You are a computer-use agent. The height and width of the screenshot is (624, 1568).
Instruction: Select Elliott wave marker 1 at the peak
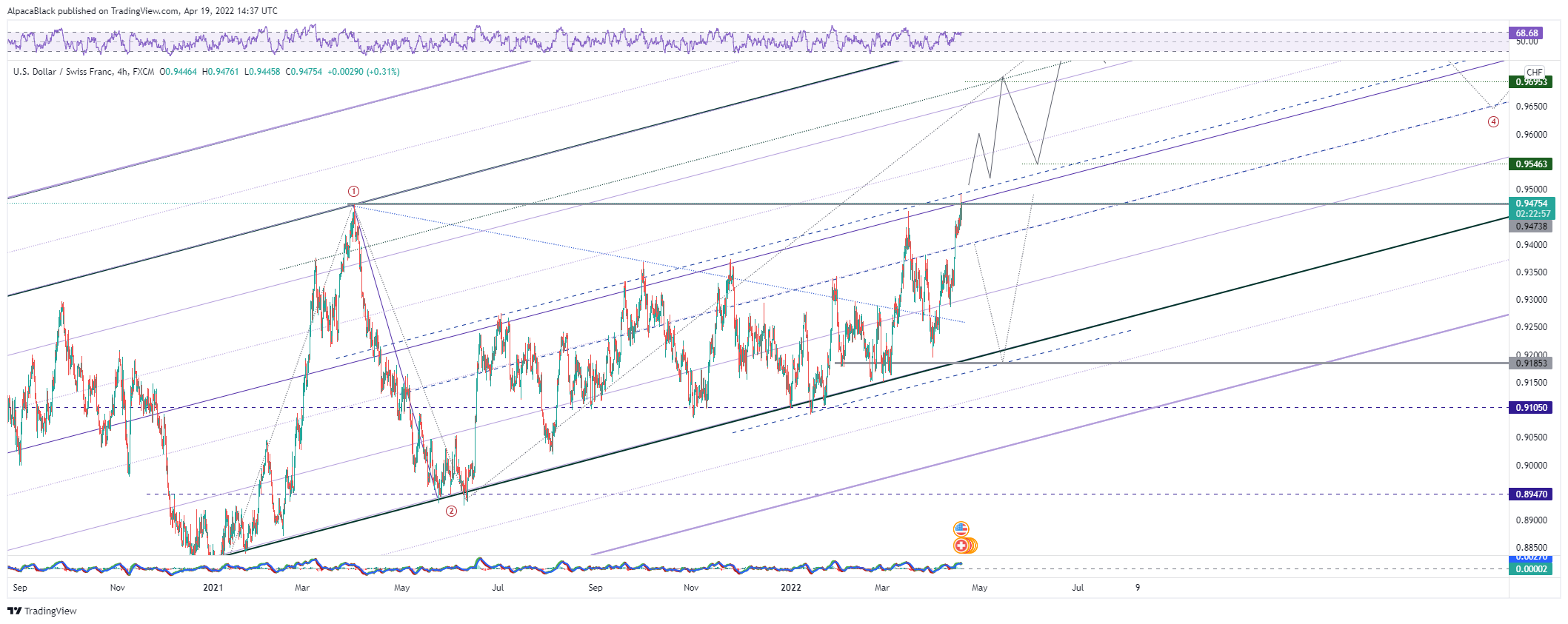click(x=354, y=191)
